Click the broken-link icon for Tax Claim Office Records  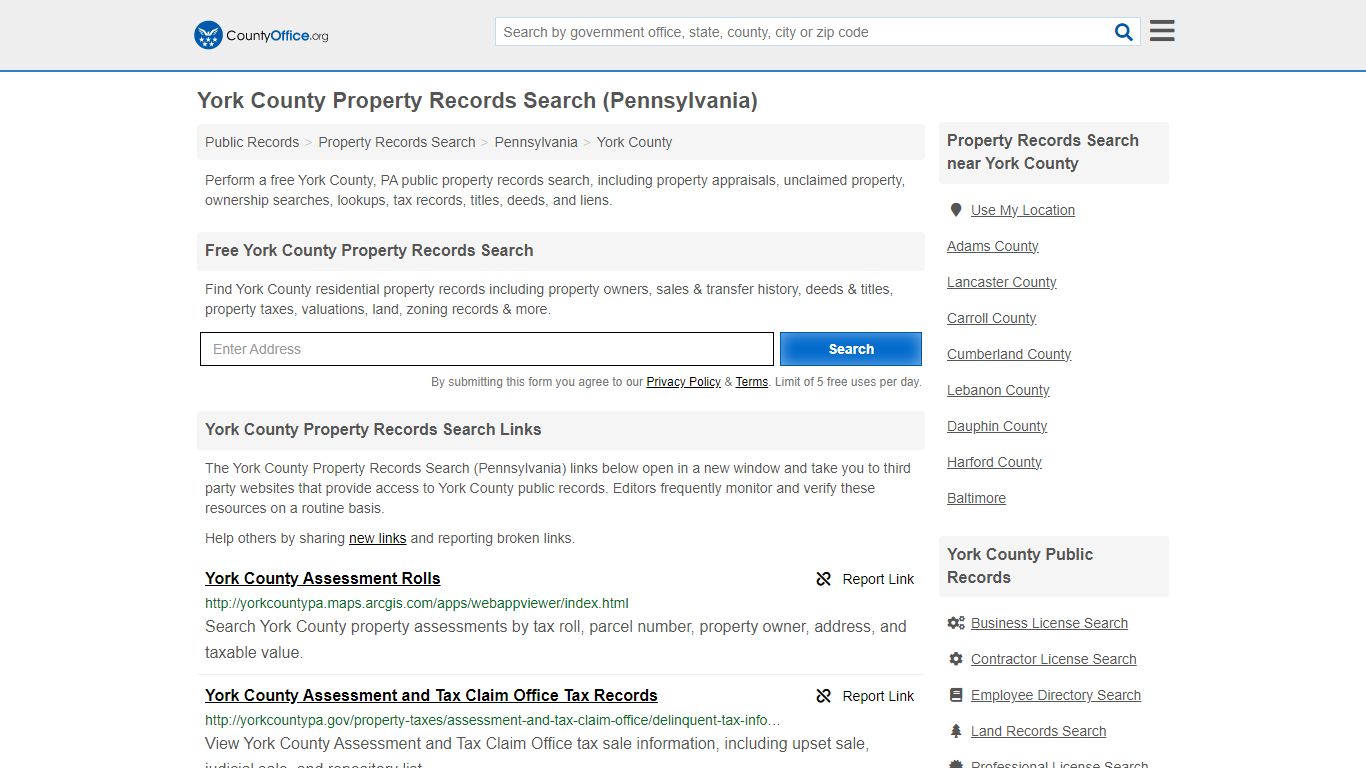tap(824, 696)
